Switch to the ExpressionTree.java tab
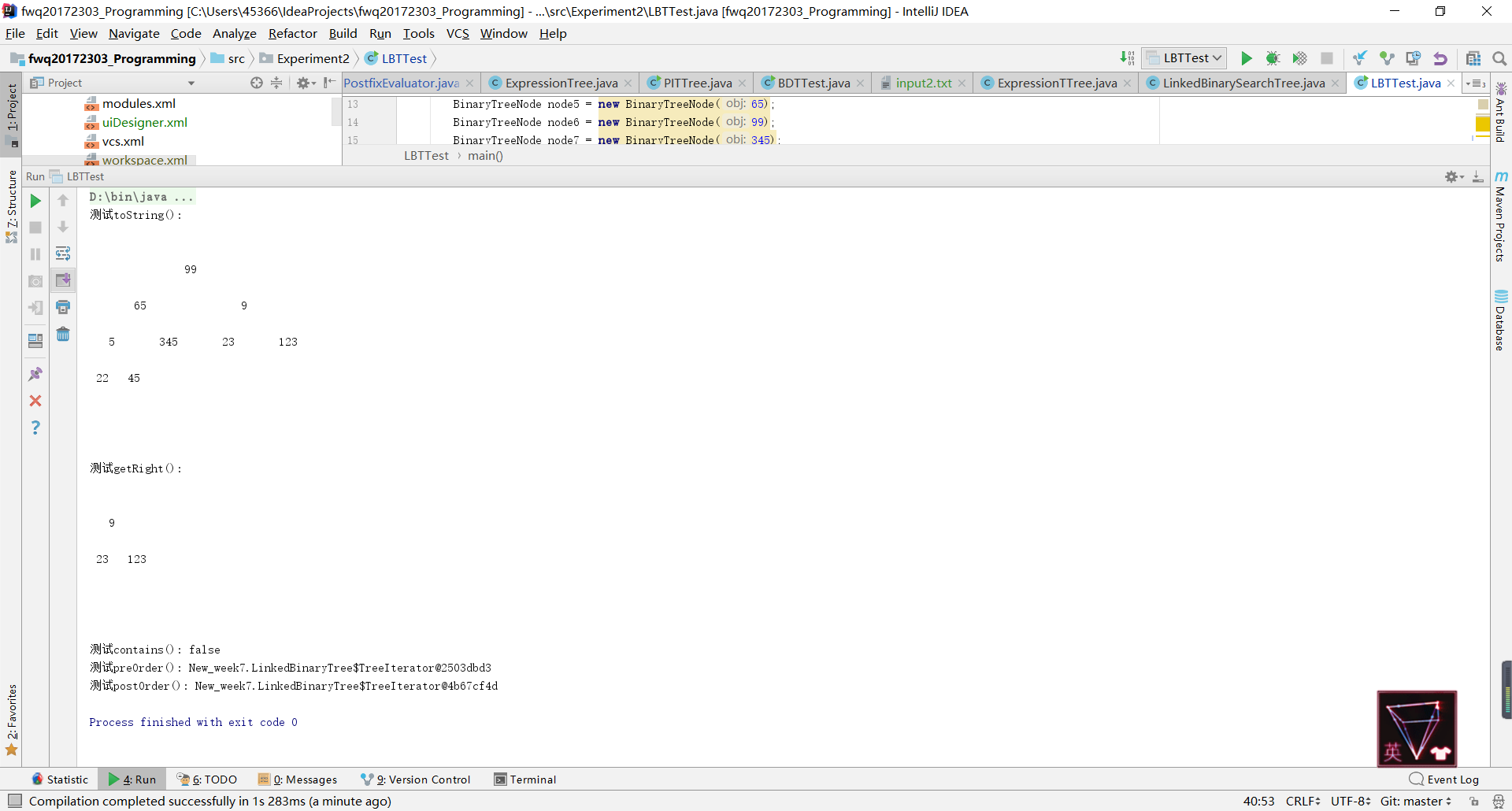The image size is (1512, 811). (x=561, y=83)
